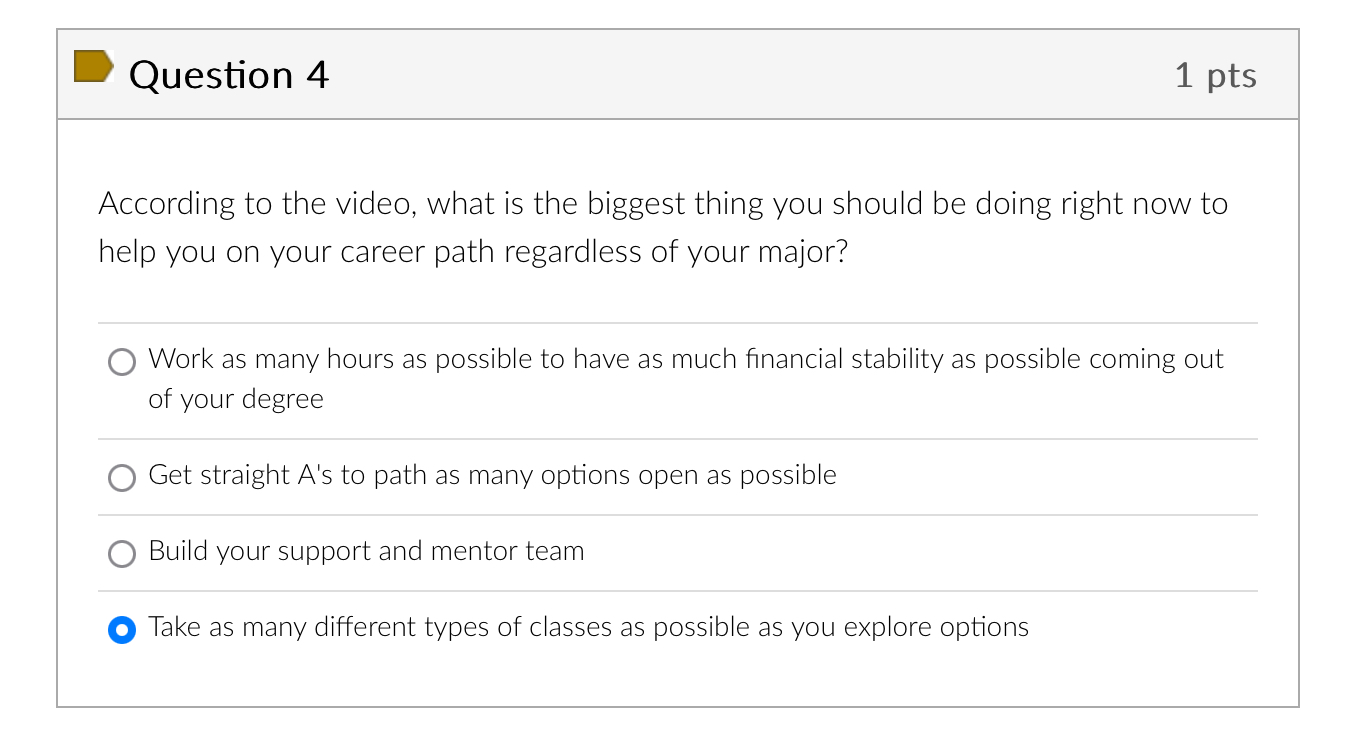Click the 'Take as many different types of classes' text
The height and width of the screenshot is (756, 1356).
point(588,627)
